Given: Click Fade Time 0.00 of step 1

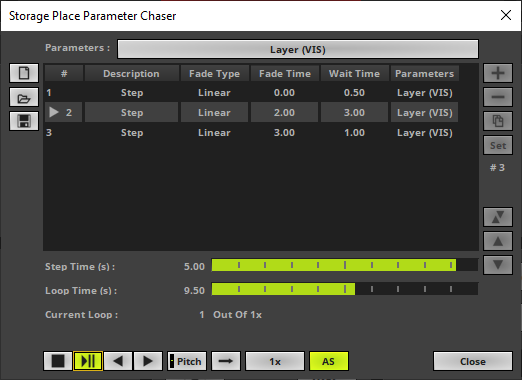Looking at the screenshot, I should 284,93.
